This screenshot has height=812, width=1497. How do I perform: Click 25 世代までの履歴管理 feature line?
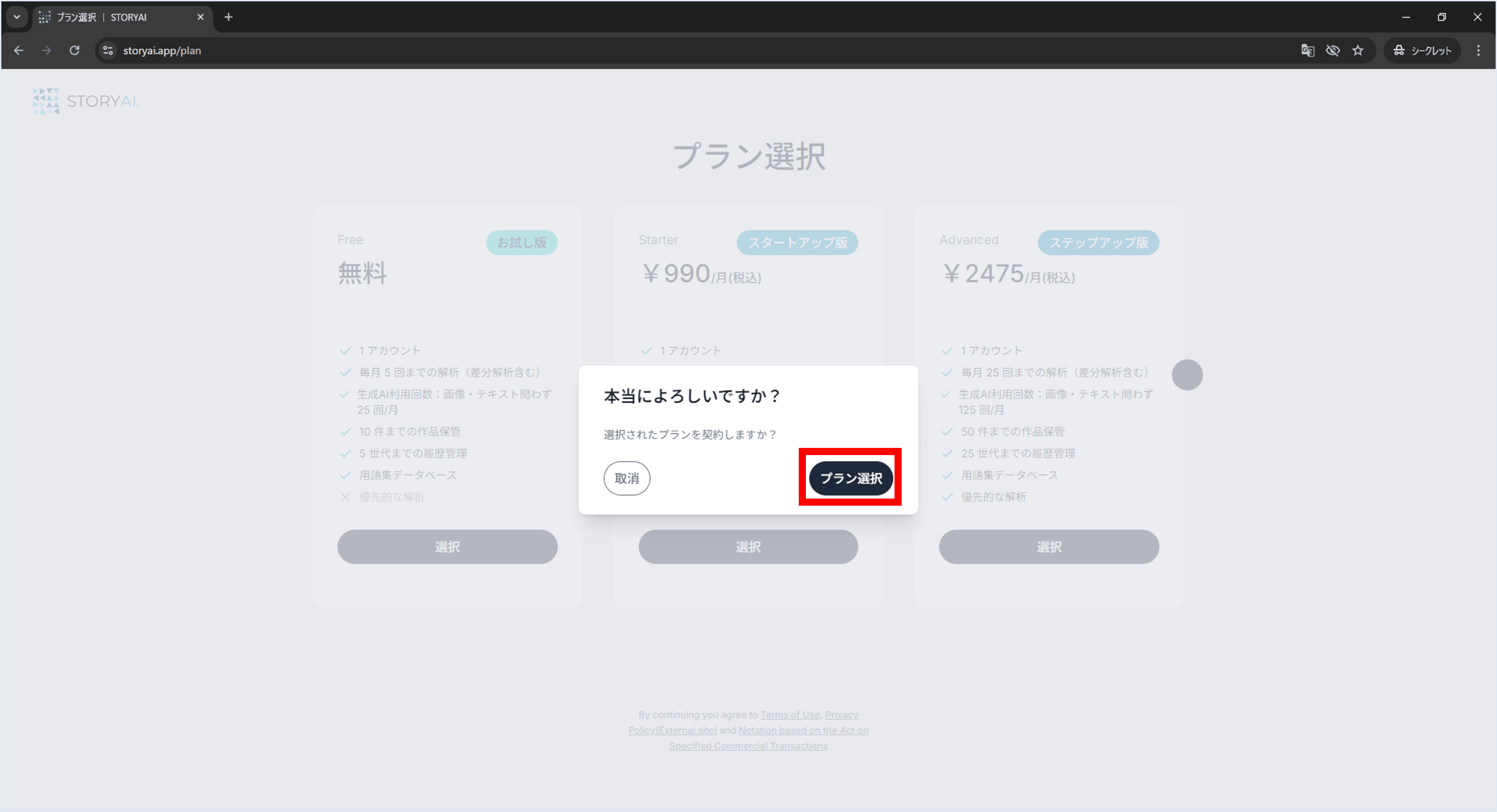(1017, 453)
